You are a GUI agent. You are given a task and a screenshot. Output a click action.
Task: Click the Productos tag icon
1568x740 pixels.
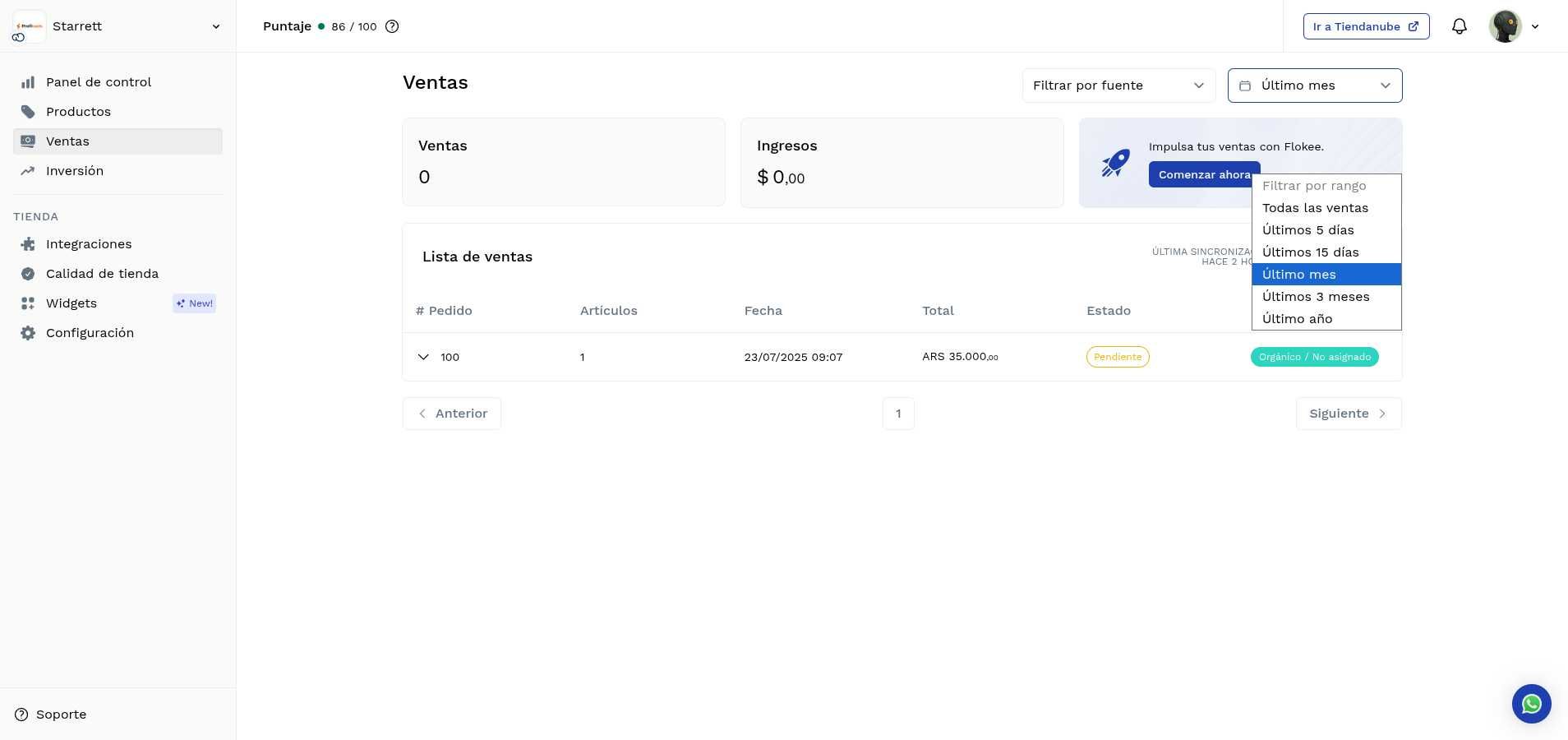[x=28, y=112]
